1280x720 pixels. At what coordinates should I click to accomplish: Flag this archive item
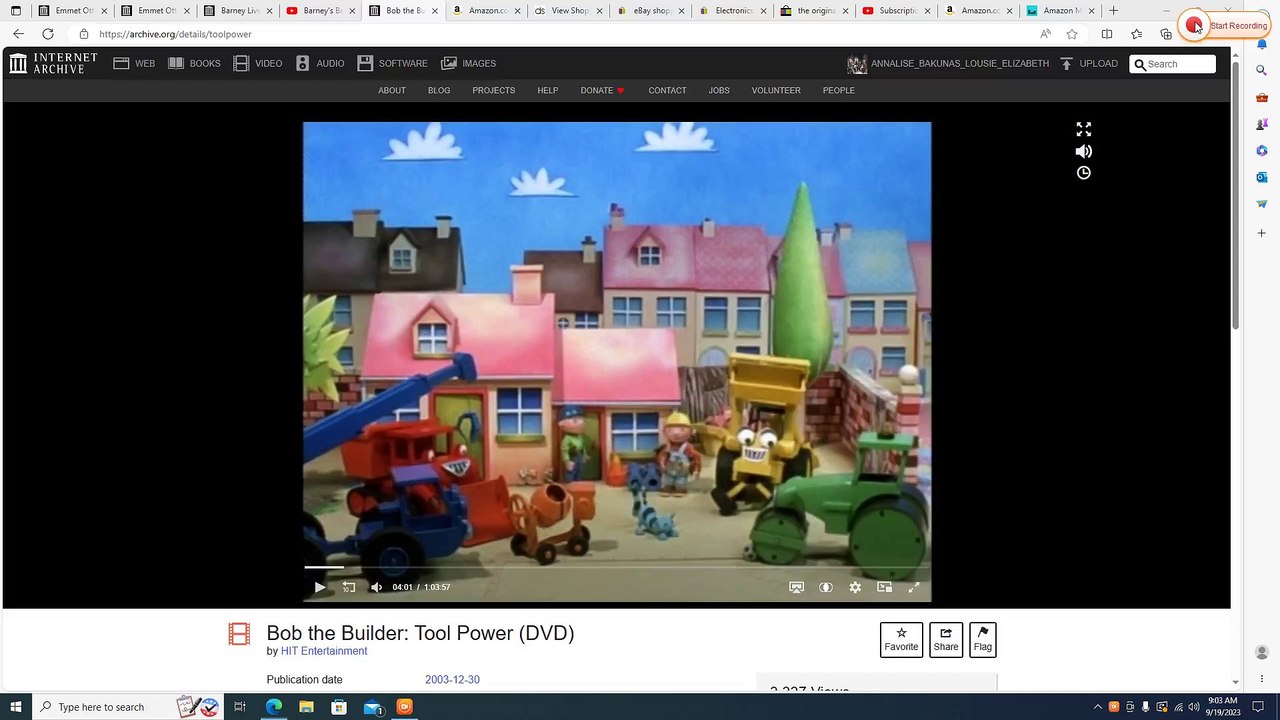coord(983,640)
